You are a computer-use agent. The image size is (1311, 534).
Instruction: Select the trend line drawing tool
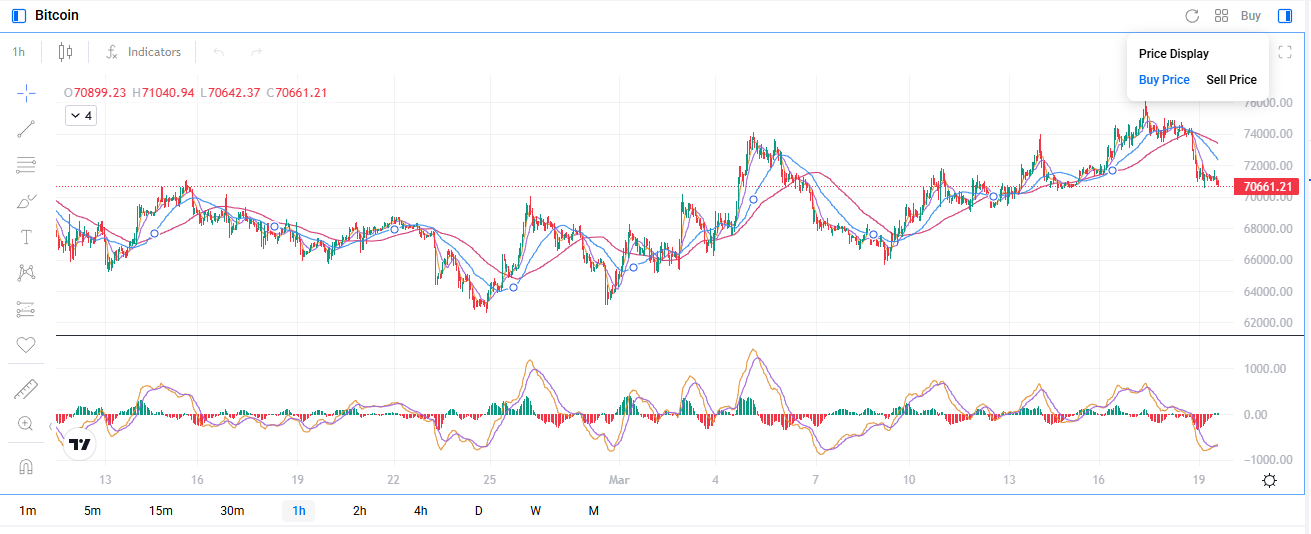pos(26,129)
